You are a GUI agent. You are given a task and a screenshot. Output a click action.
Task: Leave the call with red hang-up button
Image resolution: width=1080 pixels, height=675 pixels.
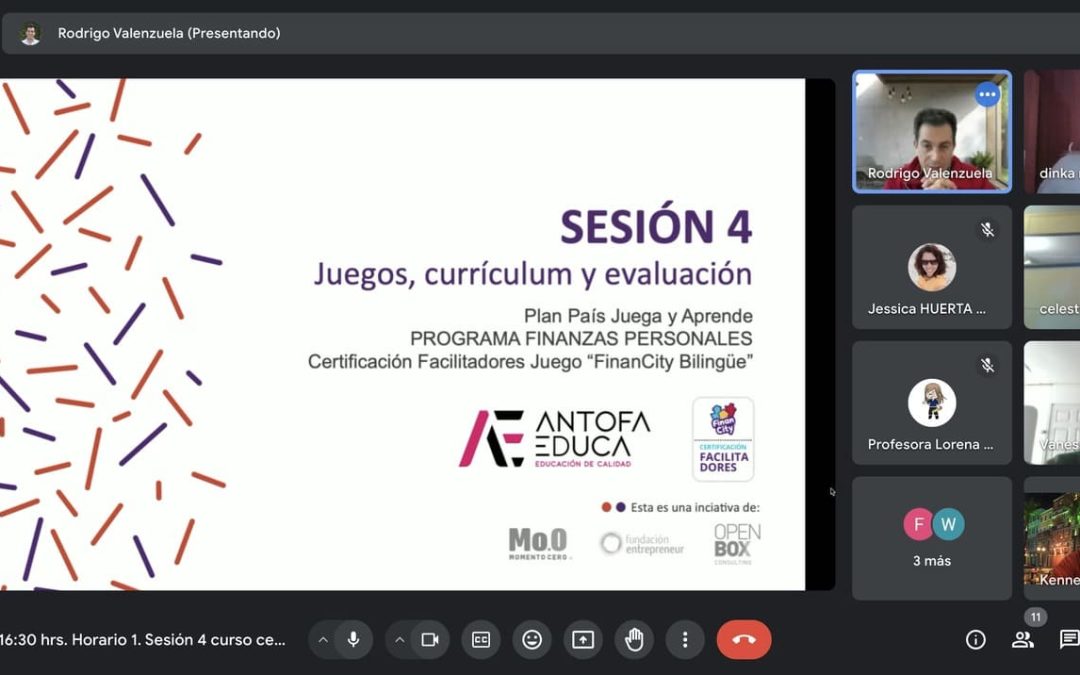[744, 640]
